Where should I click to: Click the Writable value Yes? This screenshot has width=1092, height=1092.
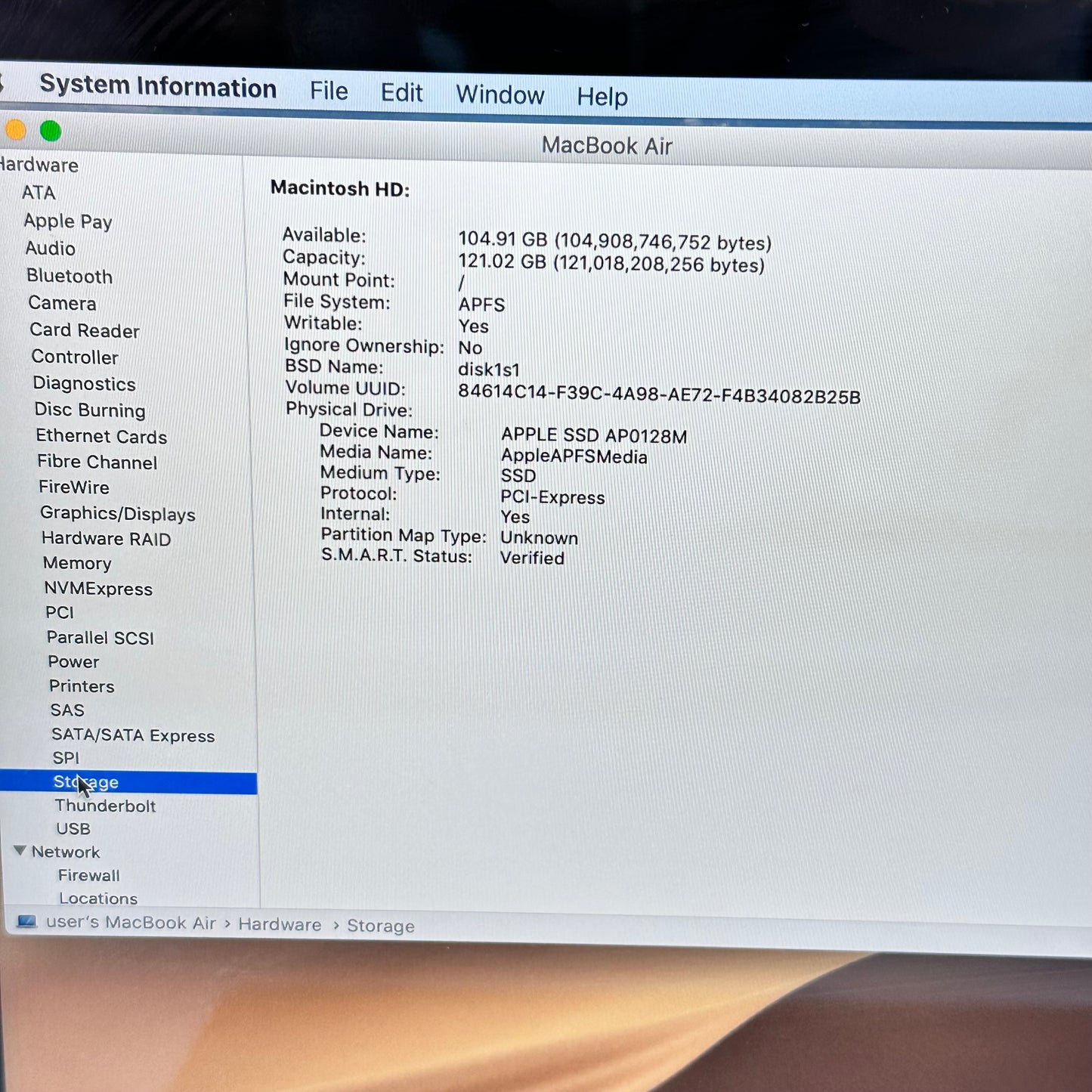pos(473,326)
